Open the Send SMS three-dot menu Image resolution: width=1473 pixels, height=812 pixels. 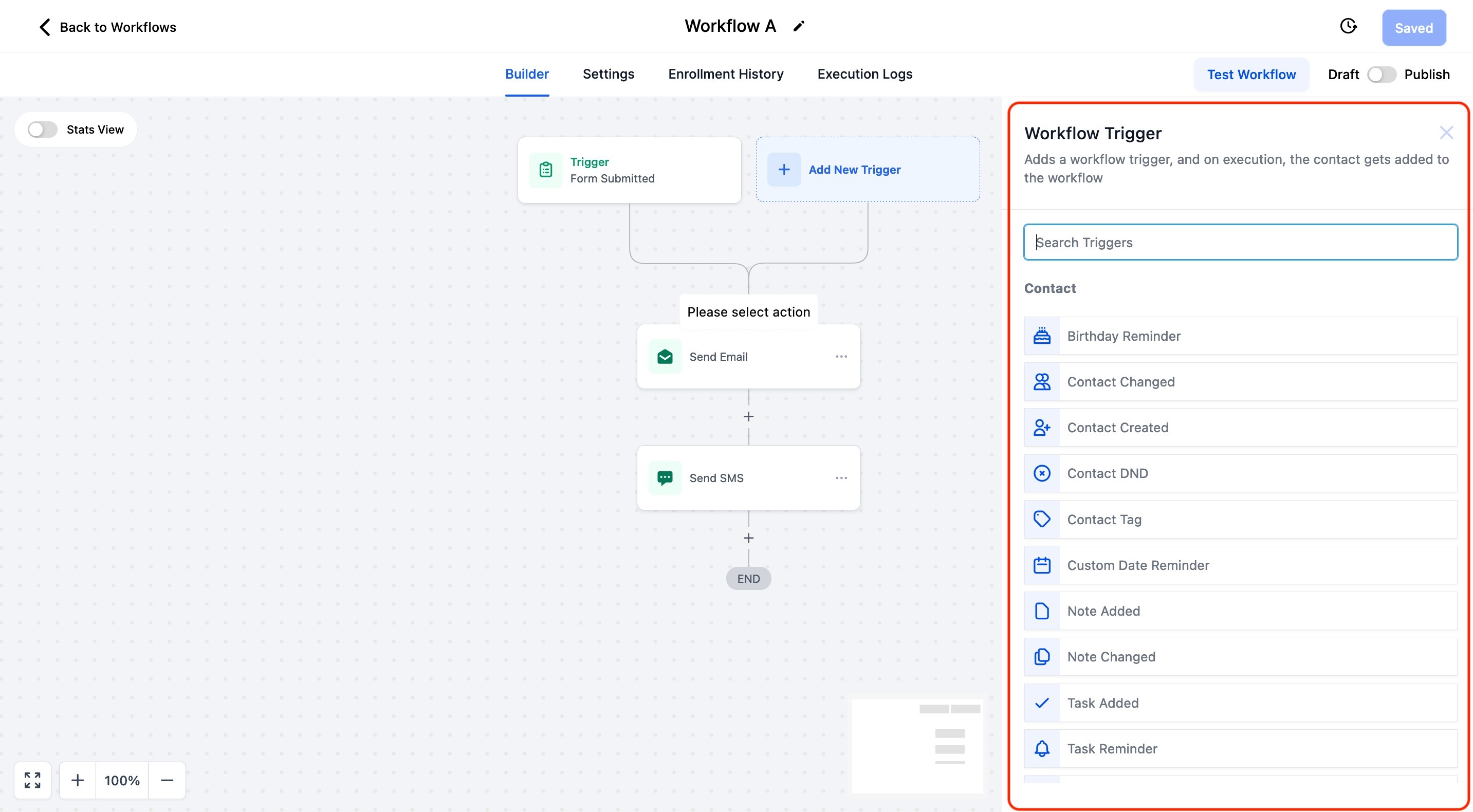coord(841,478)
